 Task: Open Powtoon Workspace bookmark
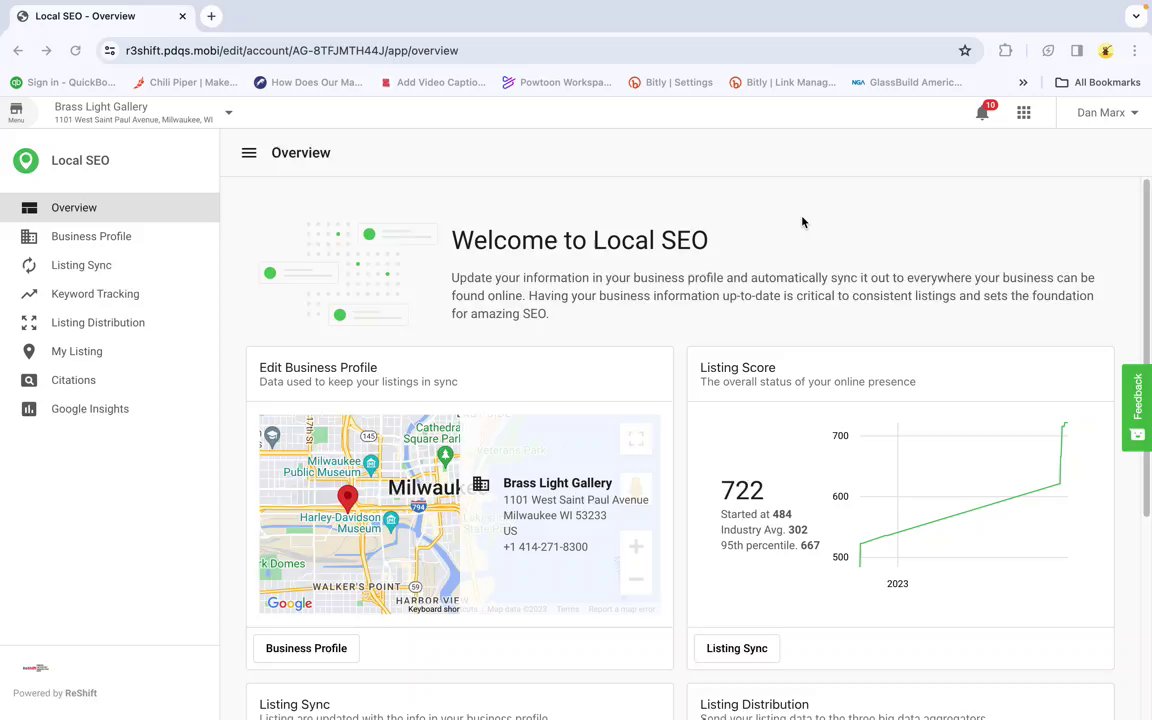pos(557,82)
